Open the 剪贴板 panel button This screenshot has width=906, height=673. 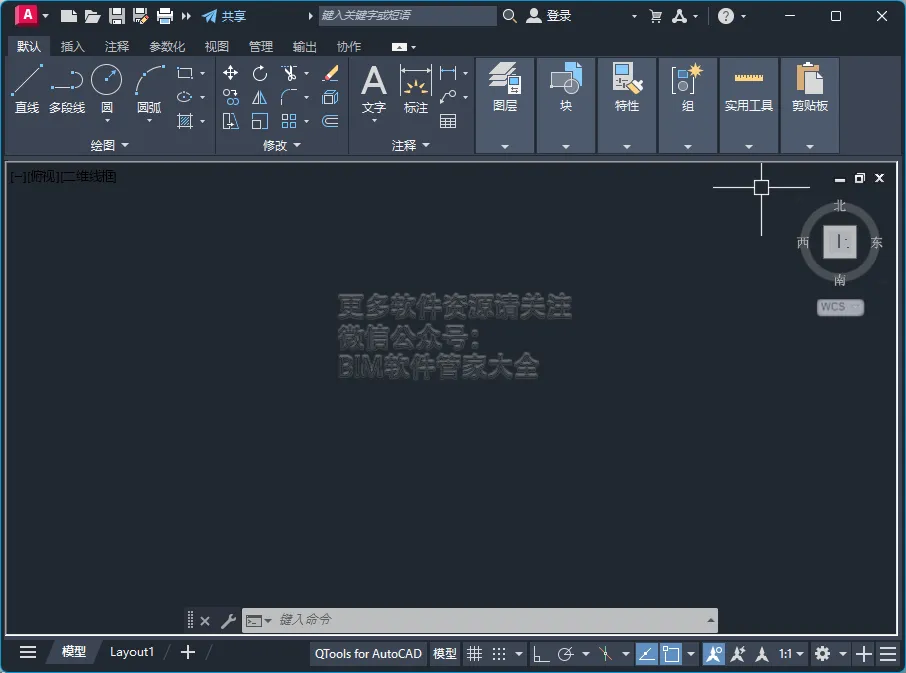[x=810, y=105]
